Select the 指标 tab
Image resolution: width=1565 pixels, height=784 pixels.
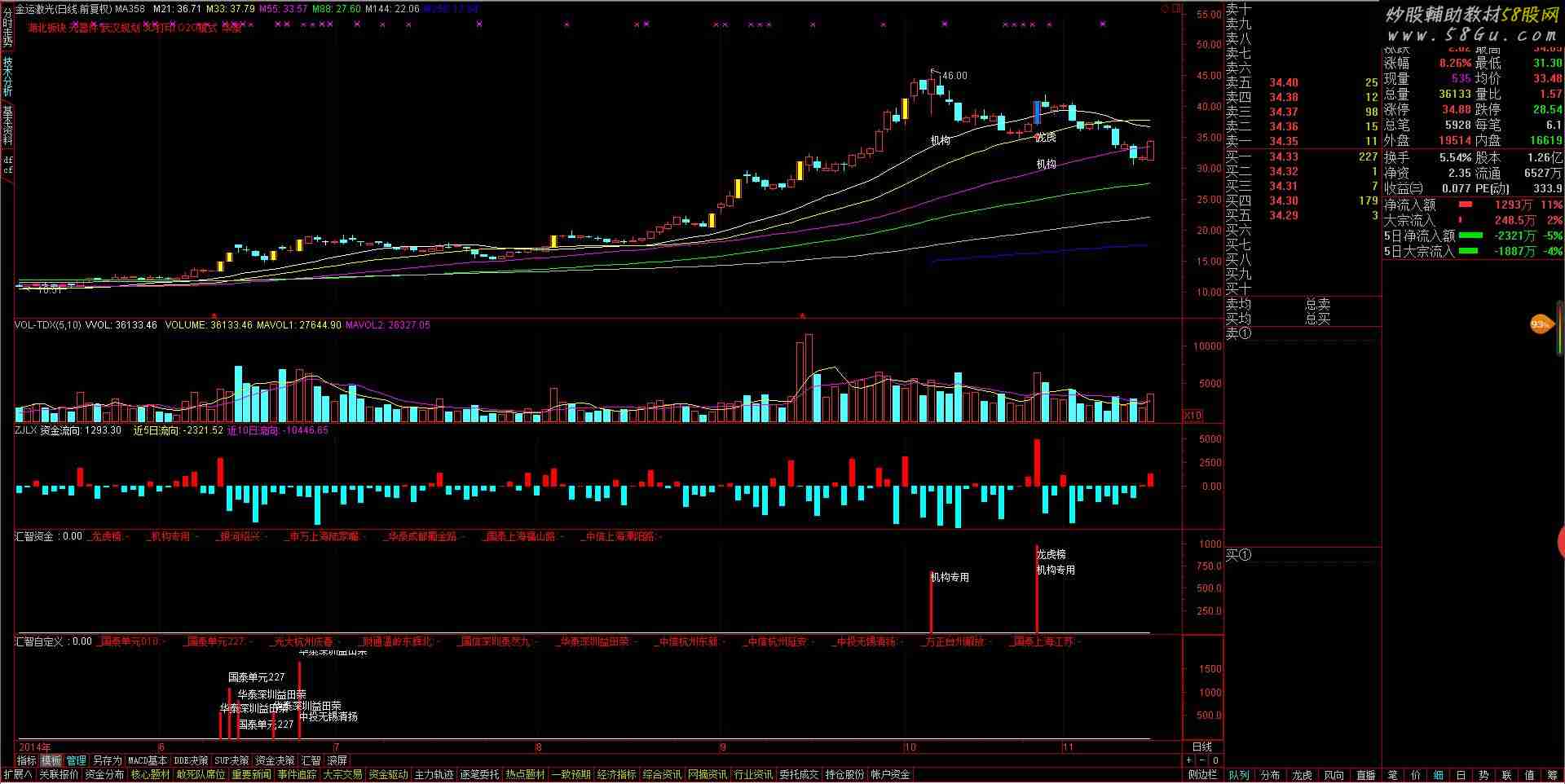click(x=27, y=760)
